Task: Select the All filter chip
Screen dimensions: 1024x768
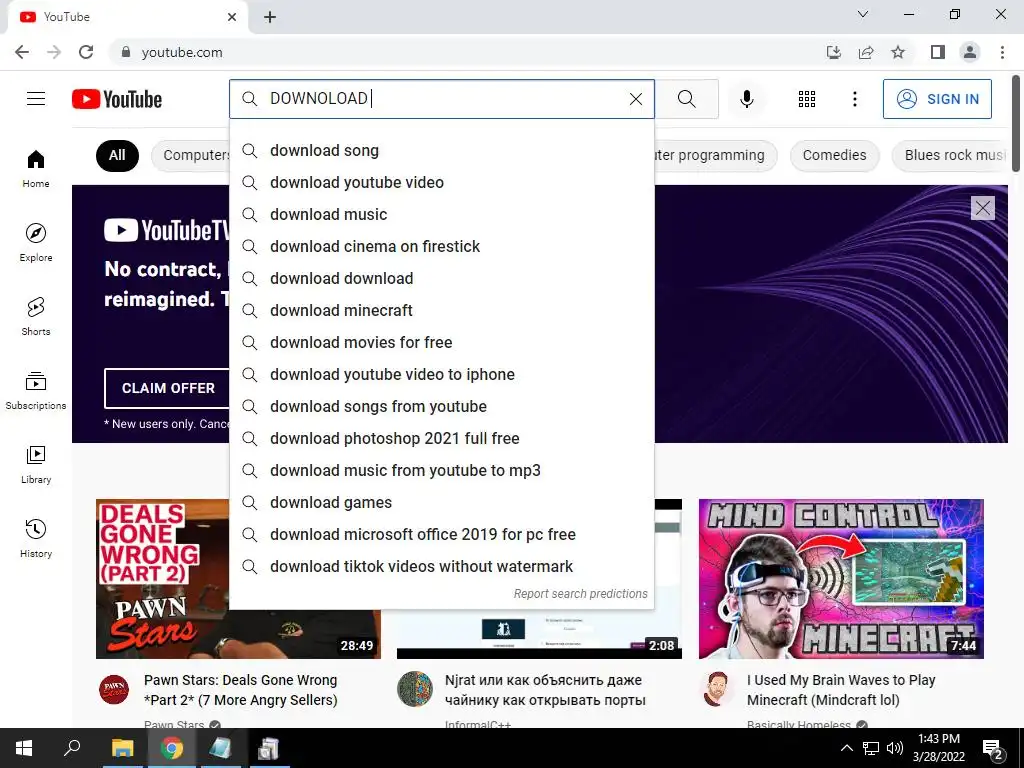Action: [117, 155]
